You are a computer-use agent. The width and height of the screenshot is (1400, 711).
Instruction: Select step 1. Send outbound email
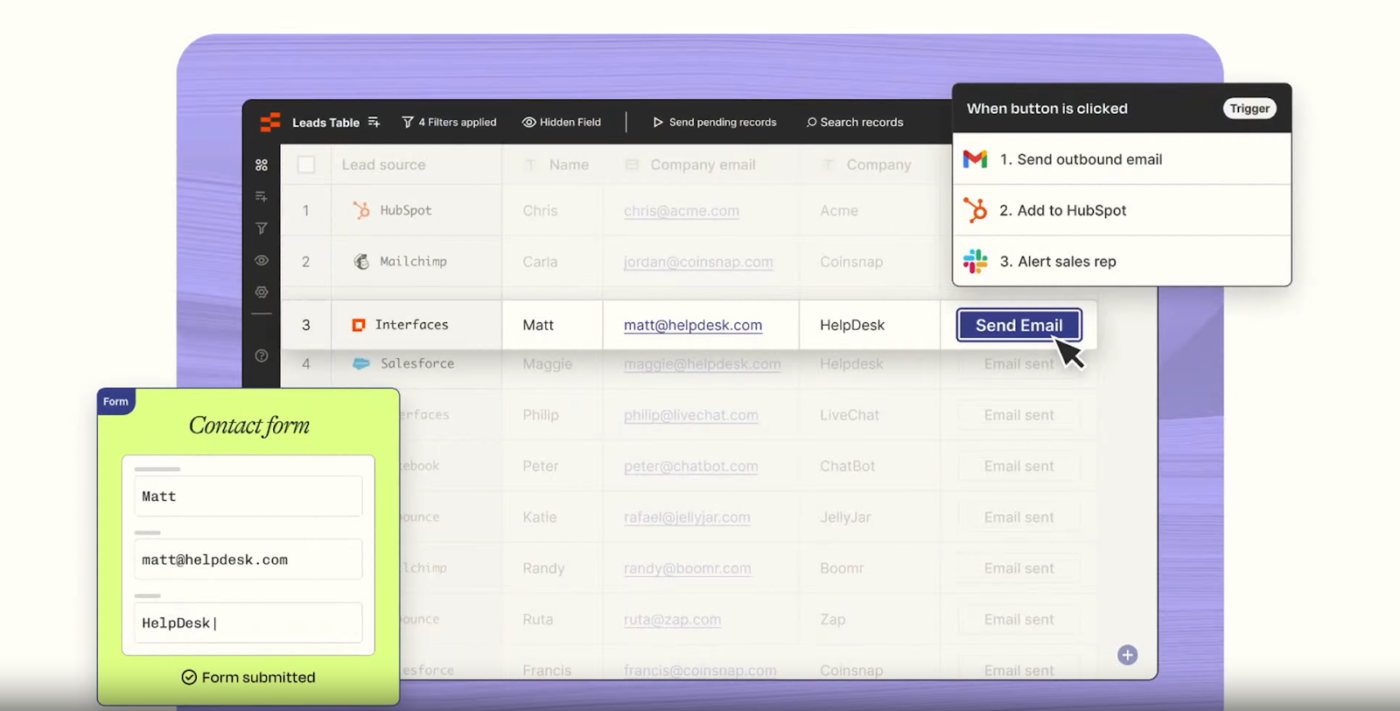point(1122,159)
